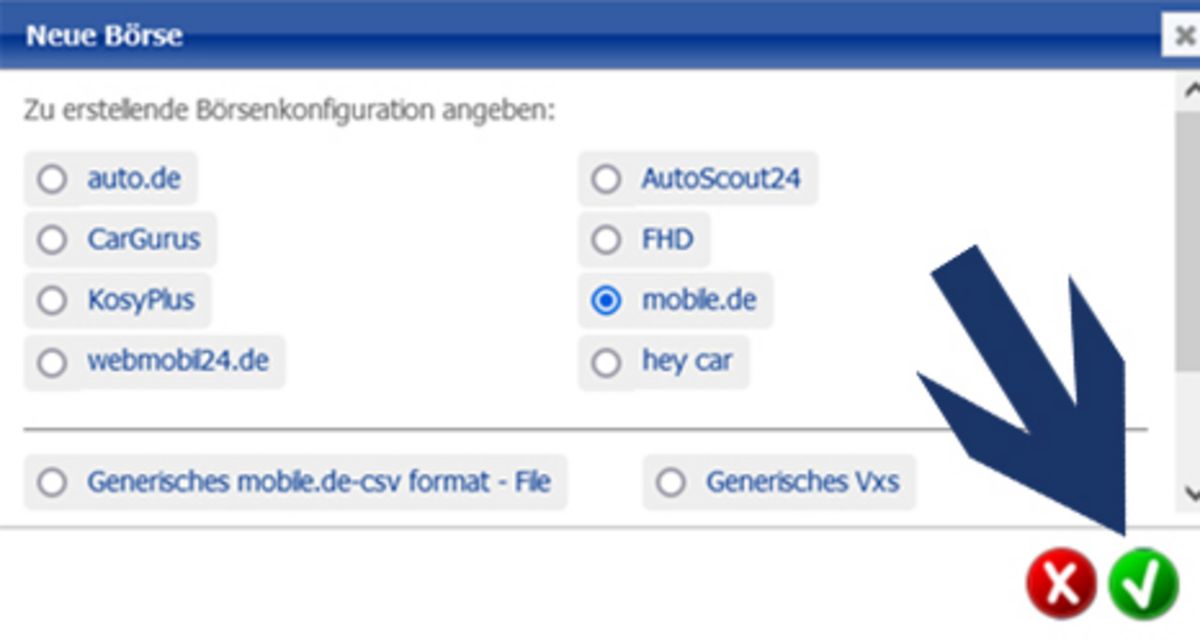Viewport: 1200px width, 639px height.
Task: Click the scrollbar down arrow
Action: click(x=1191, y=492)
